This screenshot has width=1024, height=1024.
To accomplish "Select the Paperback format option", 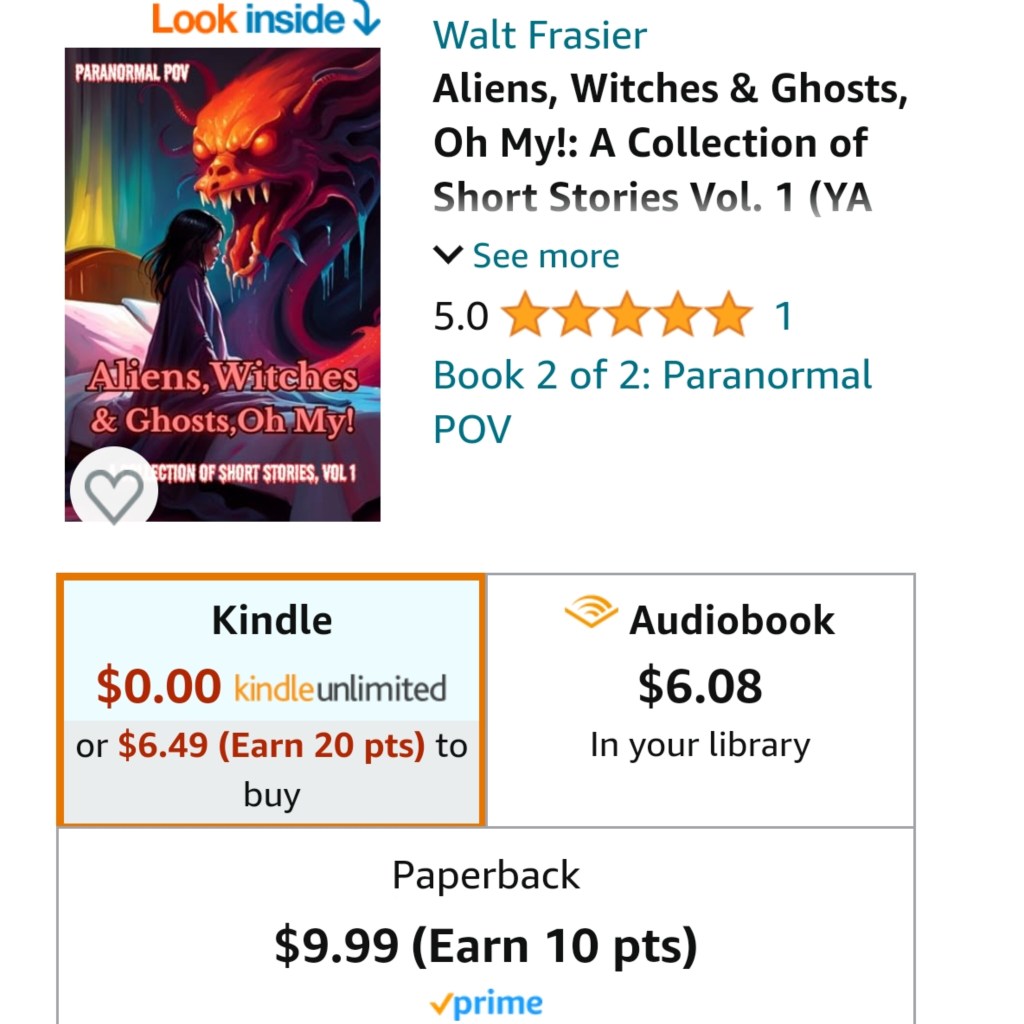I will click(486, 876).
